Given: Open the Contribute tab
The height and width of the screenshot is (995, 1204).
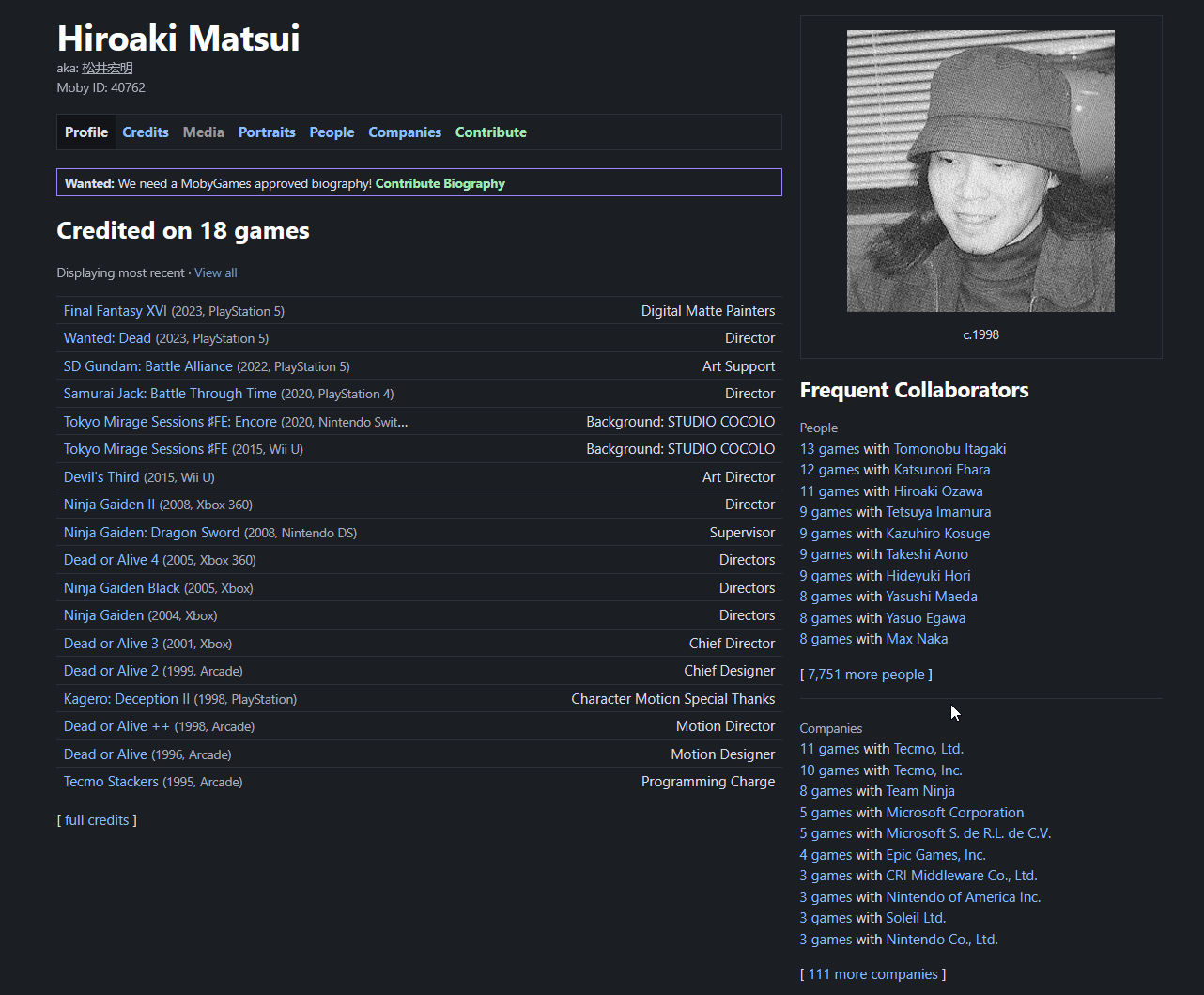Looking at the screenshot, I should (x=491, y=132).
